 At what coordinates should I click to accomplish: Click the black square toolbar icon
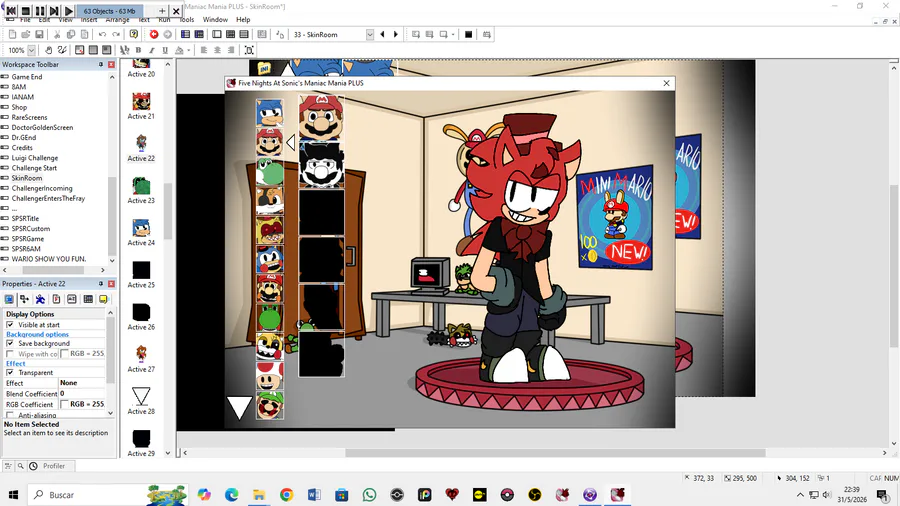click(x=468, y=34)
